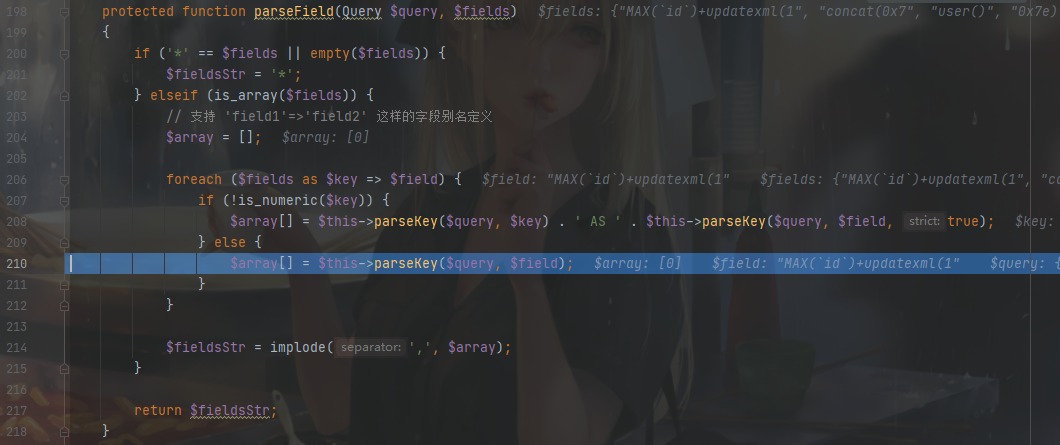This screenshot has height=445, width=1060.
Task: Toggle breakpoint on line number 204
Action: 16,138
